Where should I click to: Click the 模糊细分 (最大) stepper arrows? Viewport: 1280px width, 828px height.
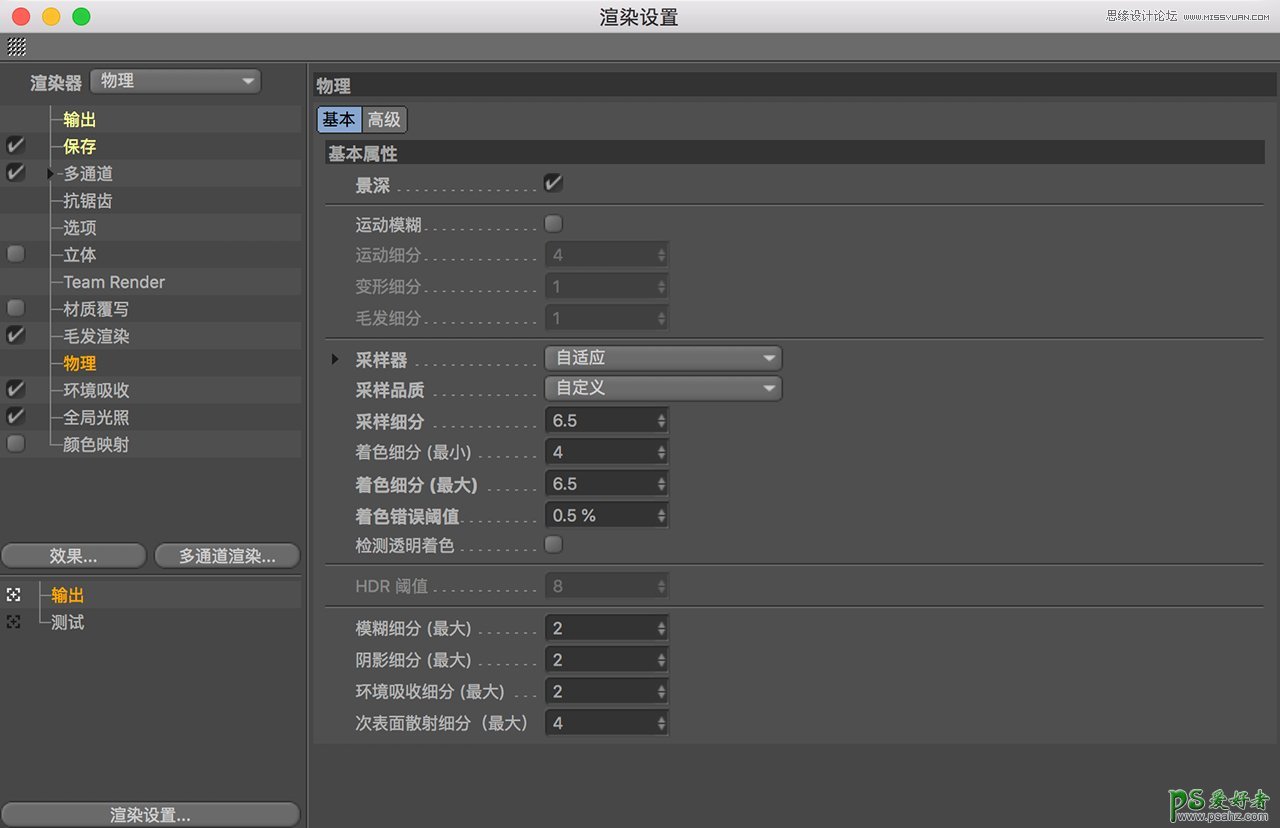click(x=661, y=629)
